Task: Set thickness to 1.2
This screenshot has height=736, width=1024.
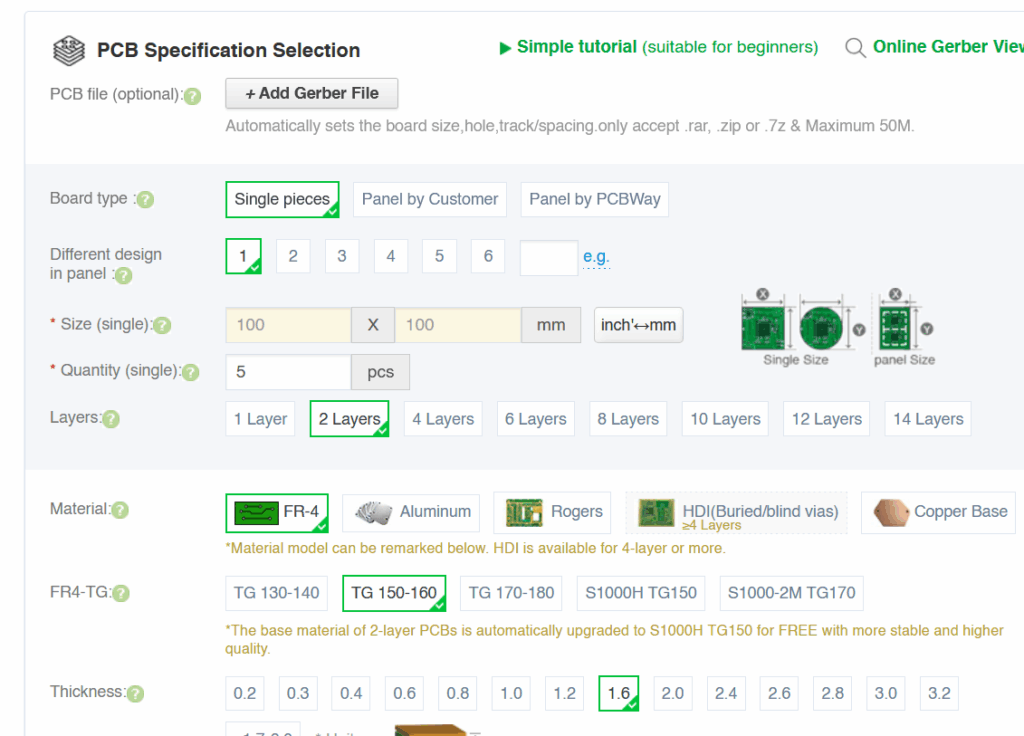Action: click(565, 694)
